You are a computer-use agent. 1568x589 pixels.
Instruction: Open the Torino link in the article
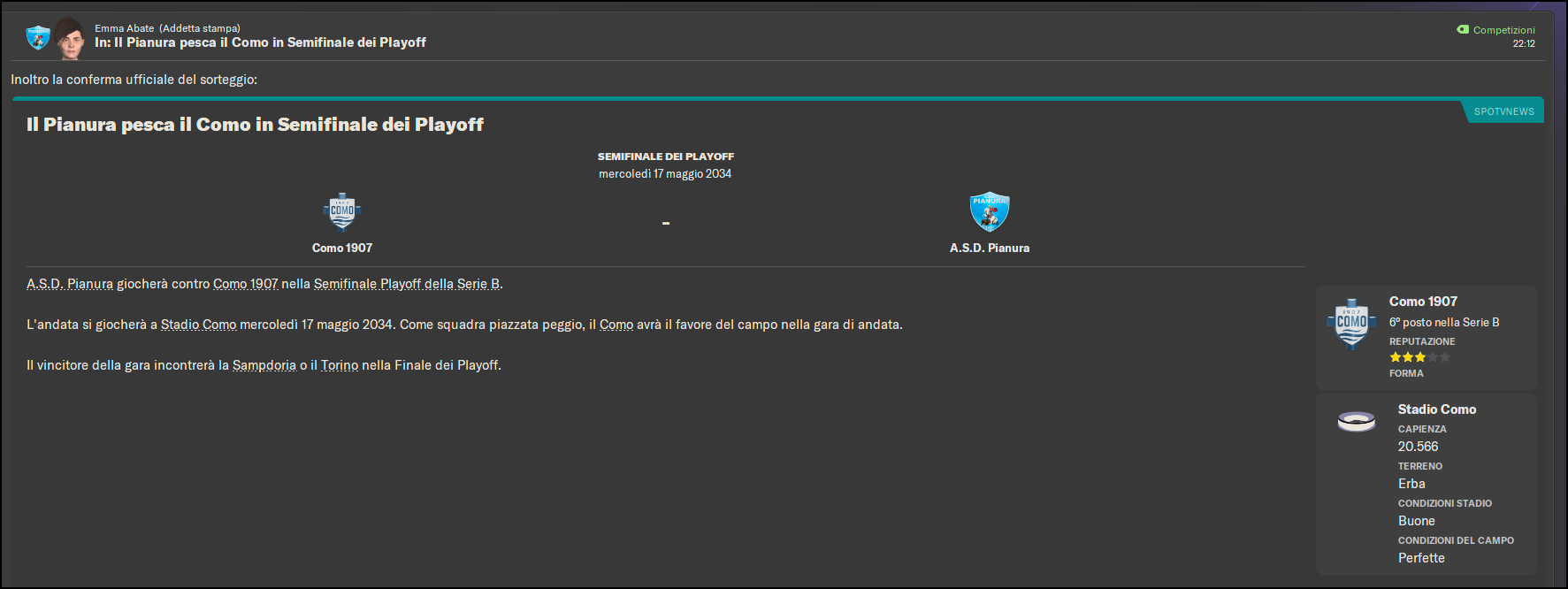point(340,365)
